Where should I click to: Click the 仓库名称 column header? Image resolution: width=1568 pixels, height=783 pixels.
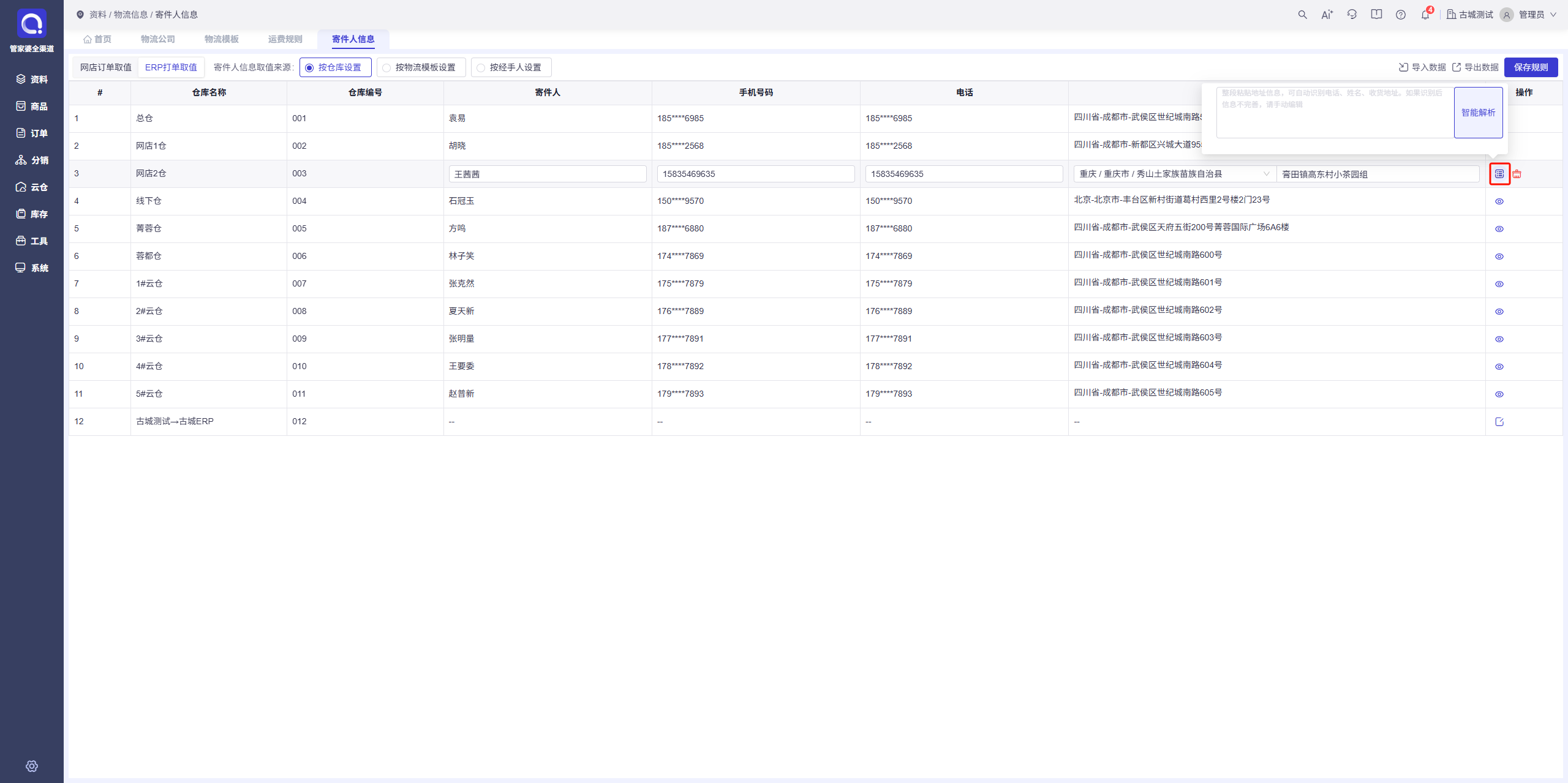[209, 92]
